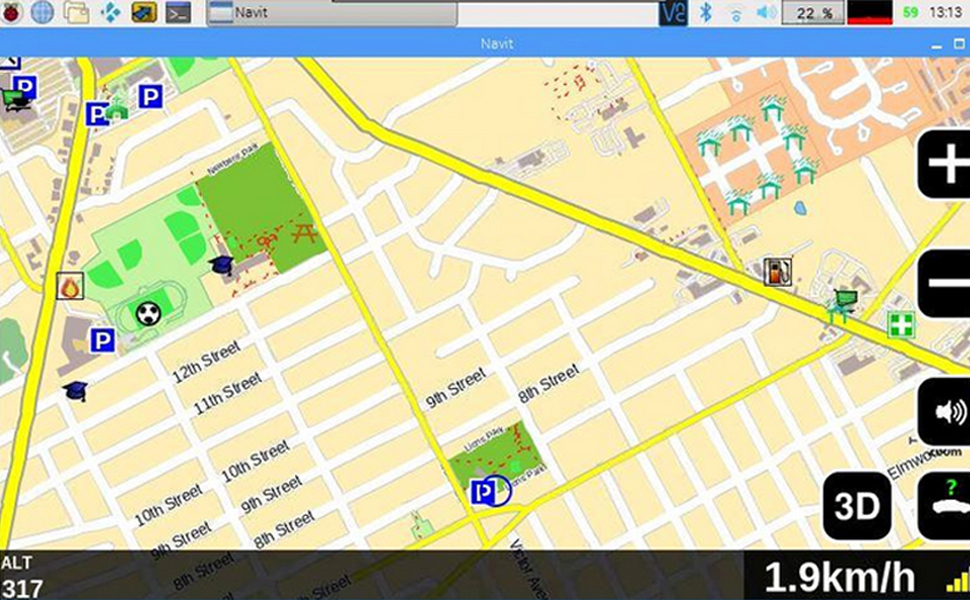Select the gas station icon on the map
Viewport: 970px width, 600px height.
point(778,271)
